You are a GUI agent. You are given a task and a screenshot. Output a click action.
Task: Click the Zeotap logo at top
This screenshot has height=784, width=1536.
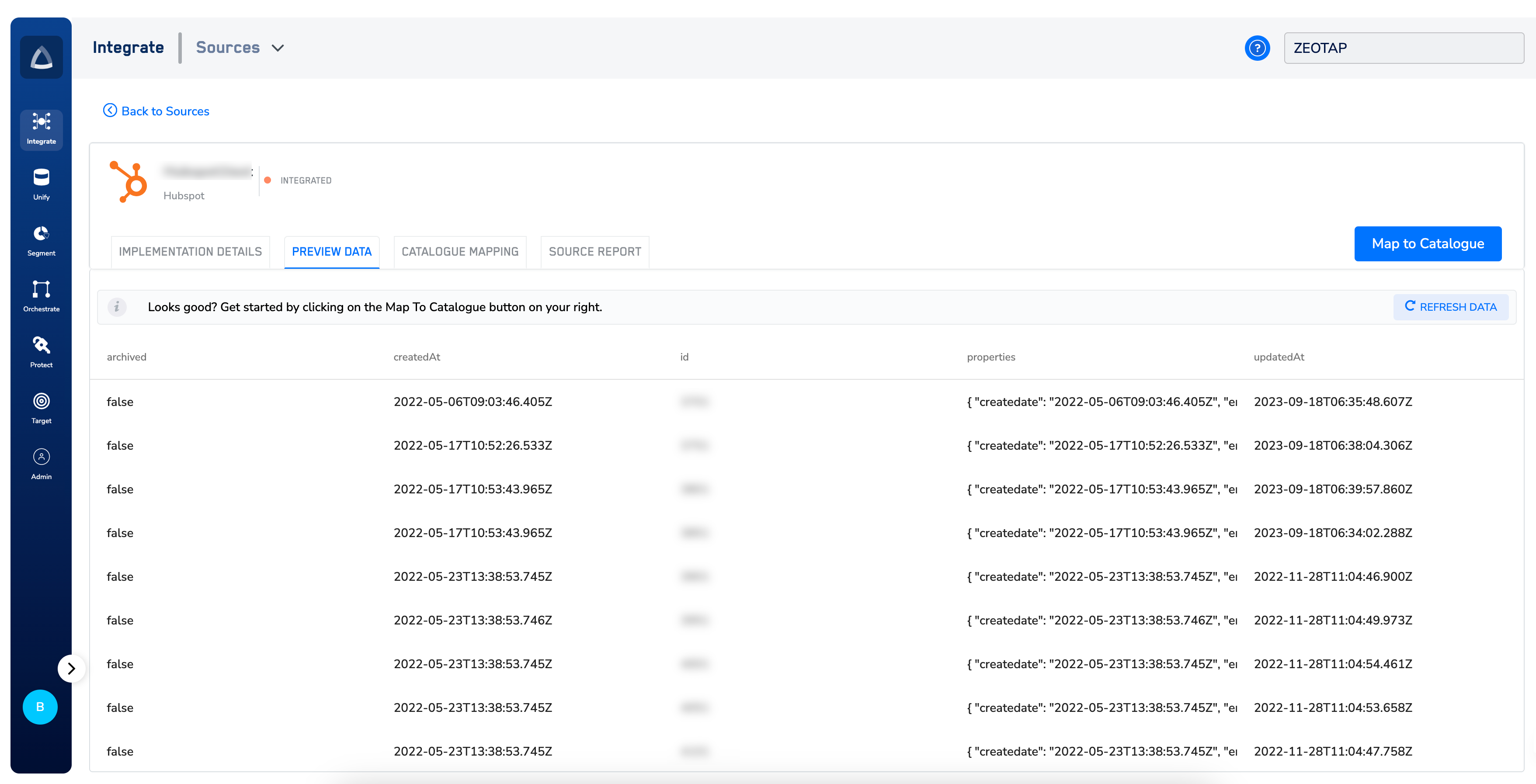pyautogui.click(x=41, y=57)
